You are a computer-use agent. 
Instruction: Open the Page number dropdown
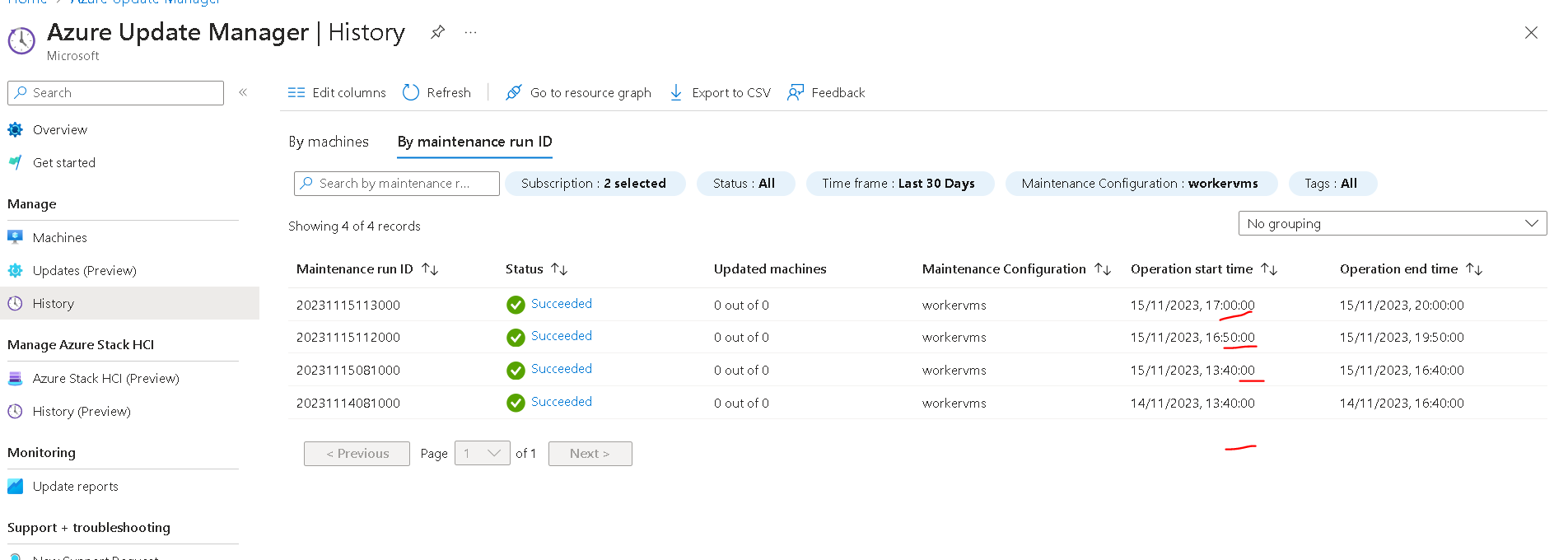pos(483,454)
